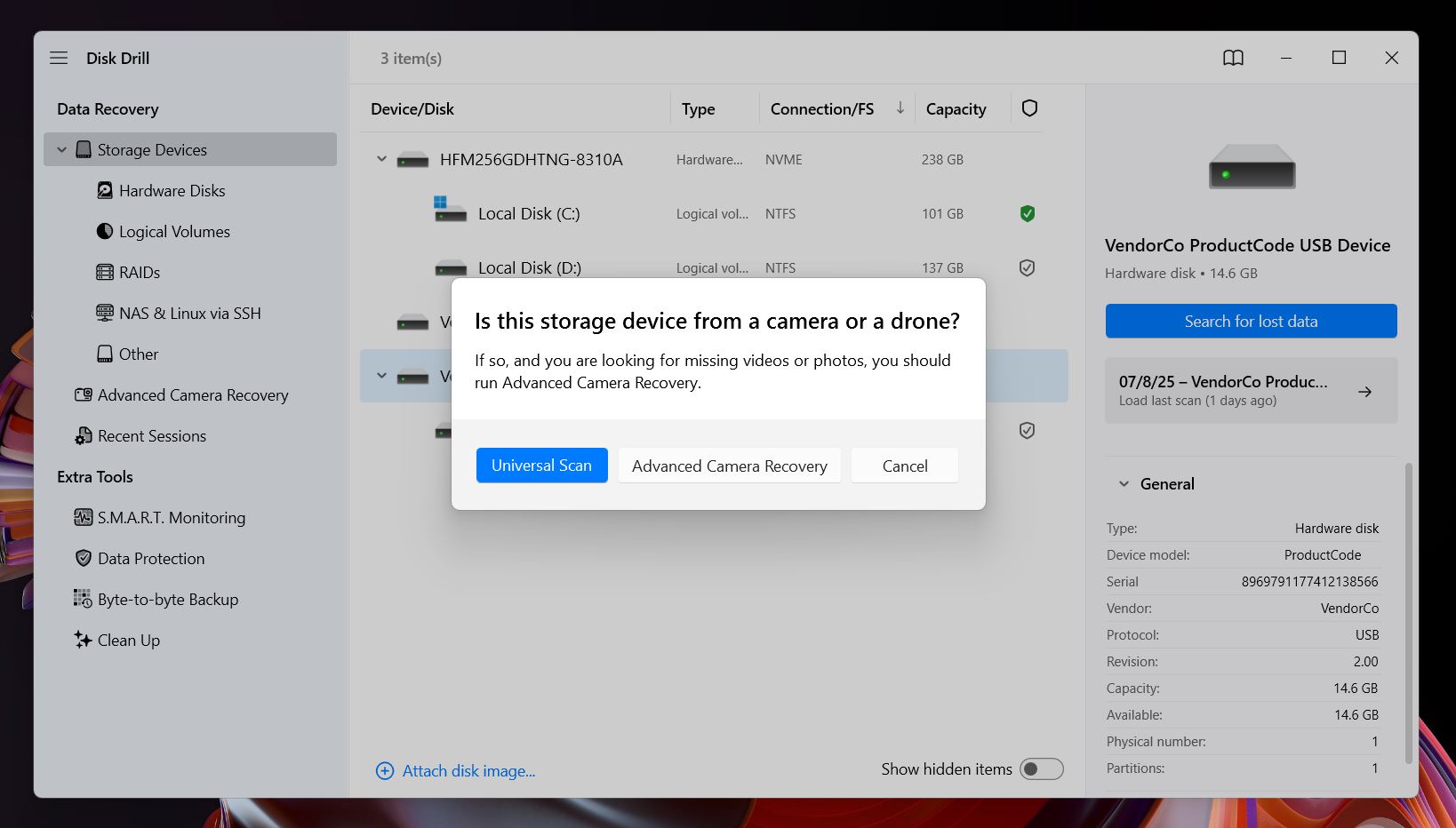
Task: Click the shield protection column header icon
Action: pyautogui.click(x=1029, y=108)
